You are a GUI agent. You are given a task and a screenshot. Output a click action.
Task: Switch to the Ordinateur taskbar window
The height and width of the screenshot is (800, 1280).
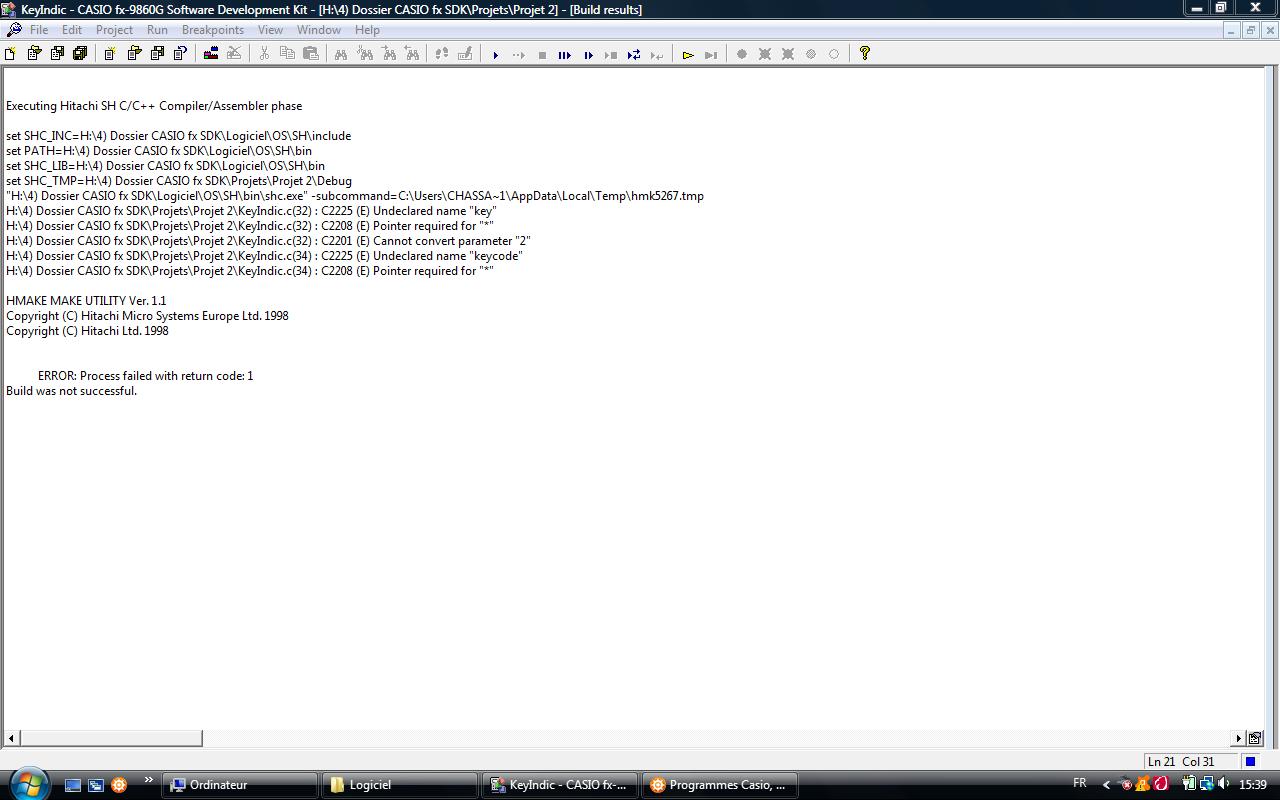[x=239, y=785]
